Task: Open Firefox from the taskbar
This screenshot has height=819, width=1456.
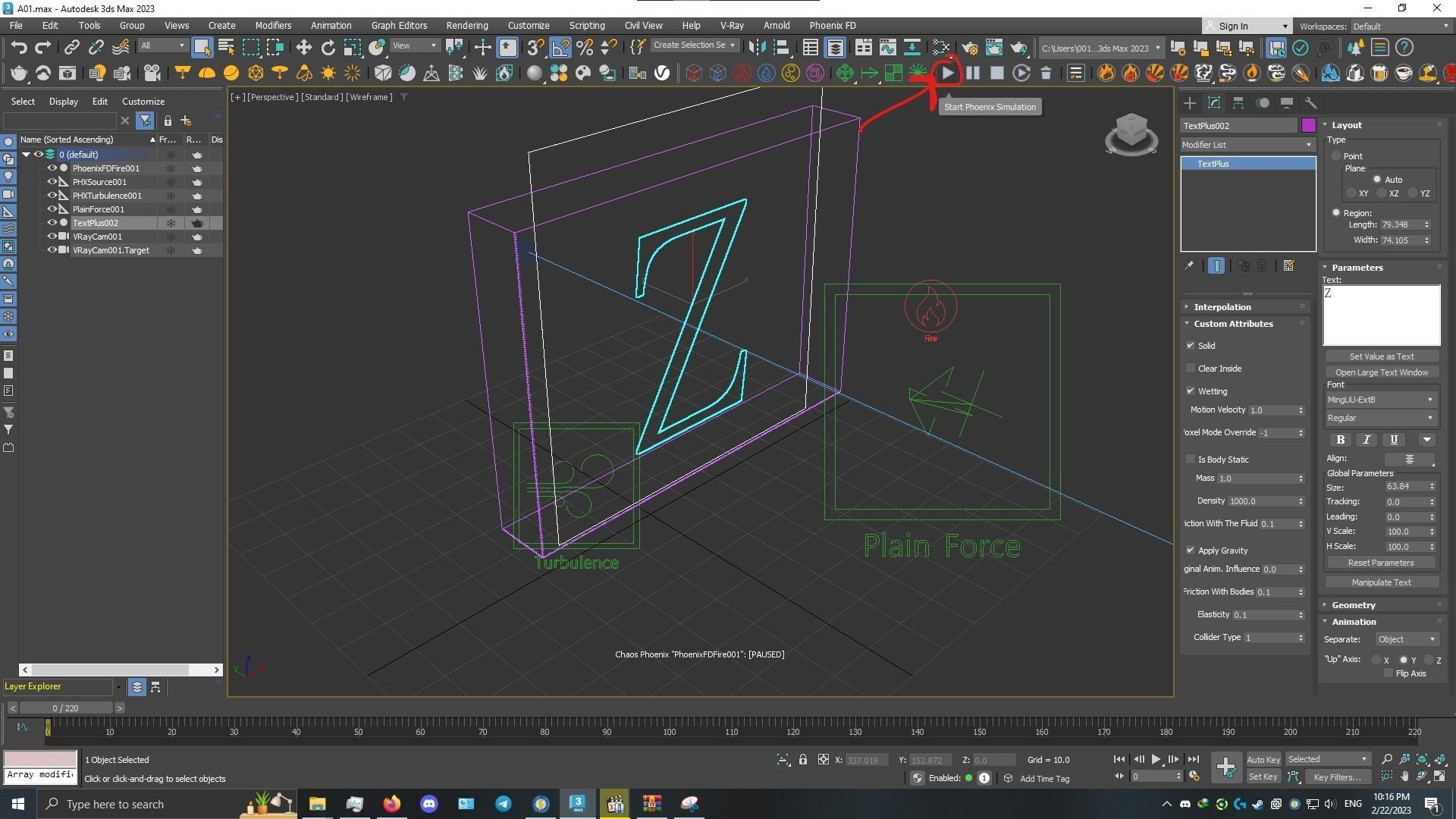Action: coord(391,804)
